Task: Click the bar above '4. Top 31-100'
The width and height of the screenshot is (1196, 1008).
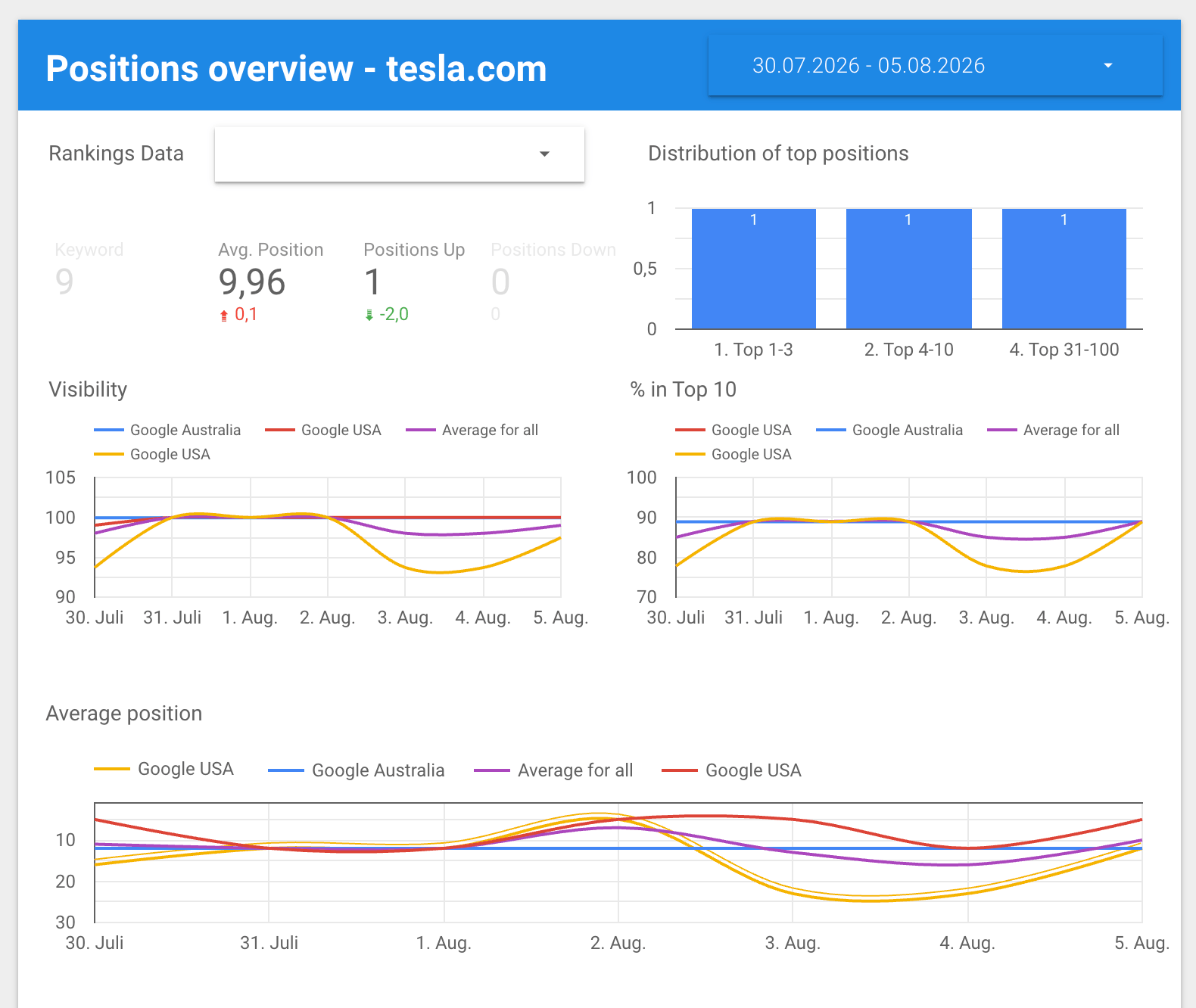Action: 1064,269
